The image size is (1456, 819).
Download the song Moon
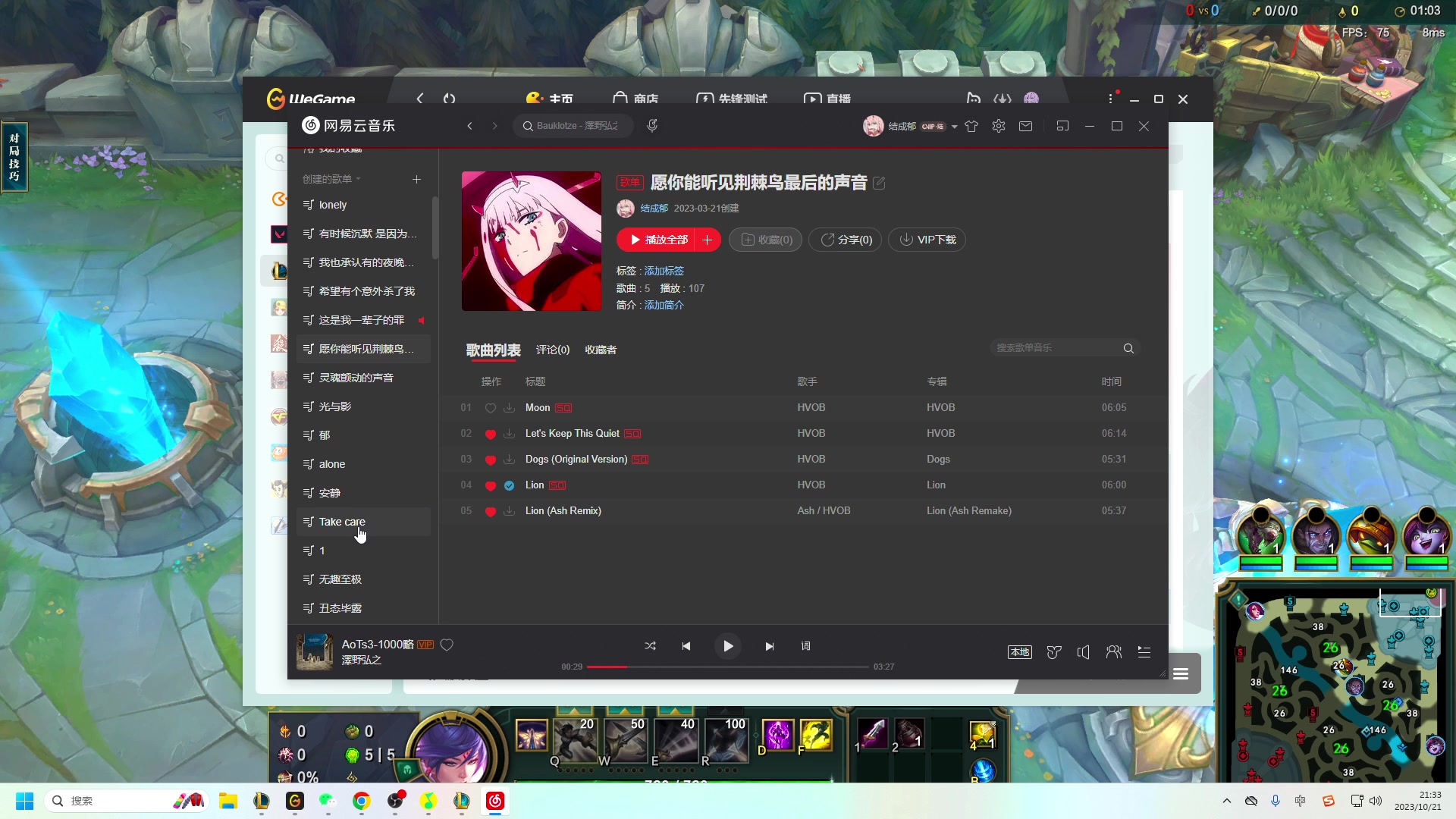510,408
